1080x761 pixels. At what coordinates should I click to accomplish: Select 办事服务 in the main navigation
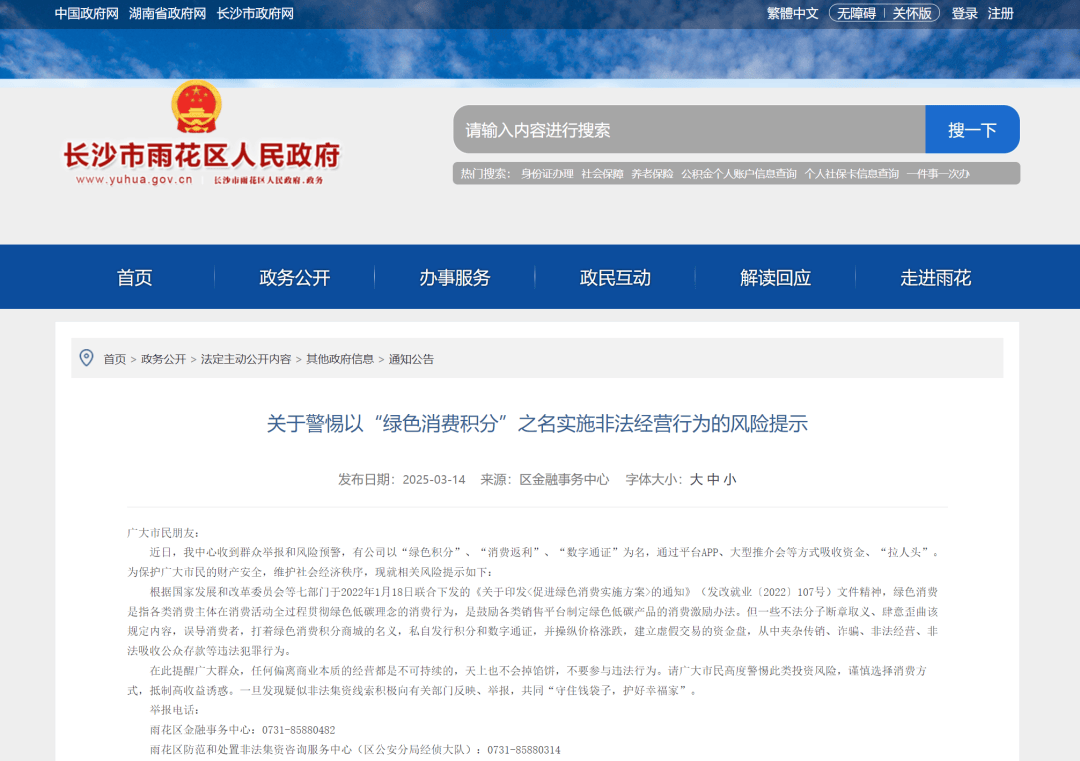pyautogui.click(x=455, y=278)
